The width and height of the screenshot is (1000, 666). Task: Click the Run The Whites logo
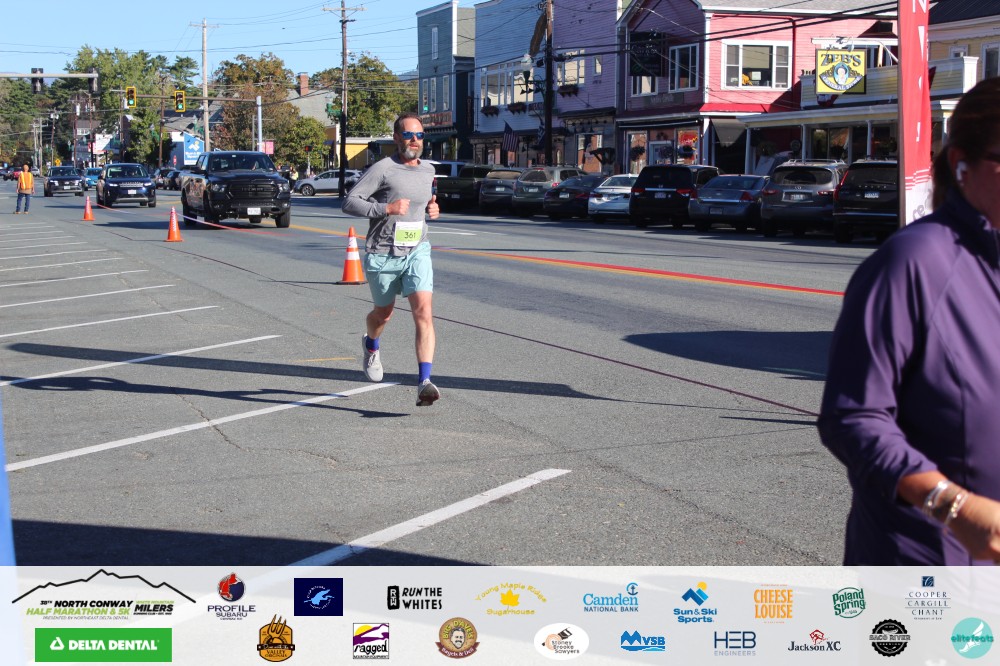[x=414, y=598]
